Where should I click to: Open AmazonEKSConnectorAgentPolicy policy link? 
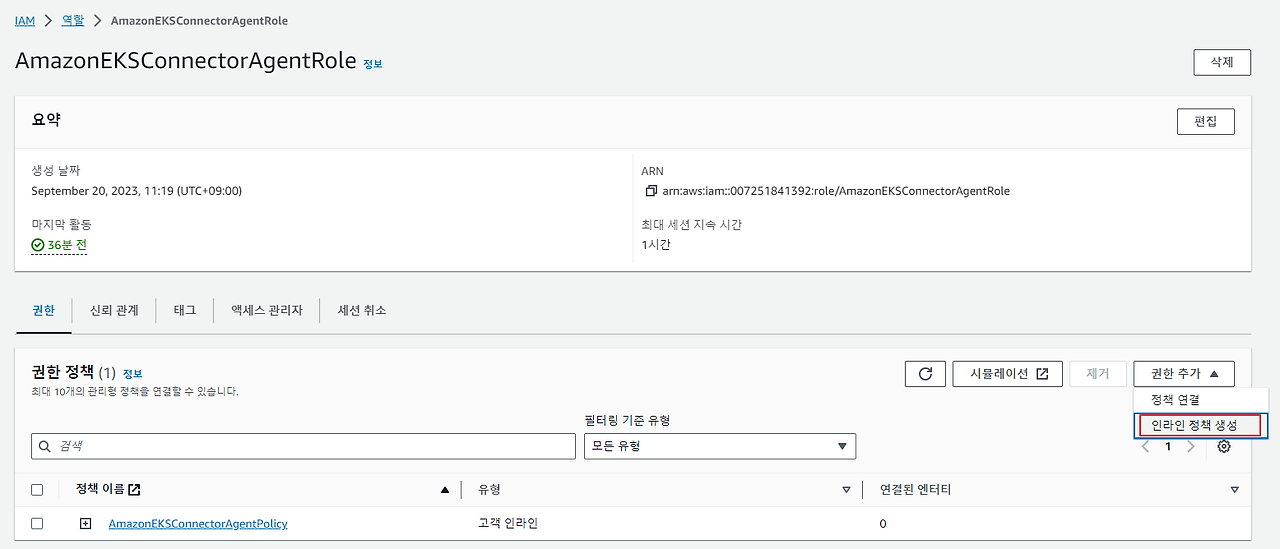pos(198,523)
